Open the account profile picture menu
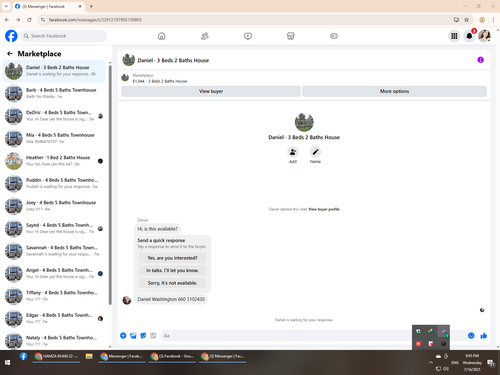Image resolution: width=500 pixels, height=375 pixels. (x=484, y=36)
